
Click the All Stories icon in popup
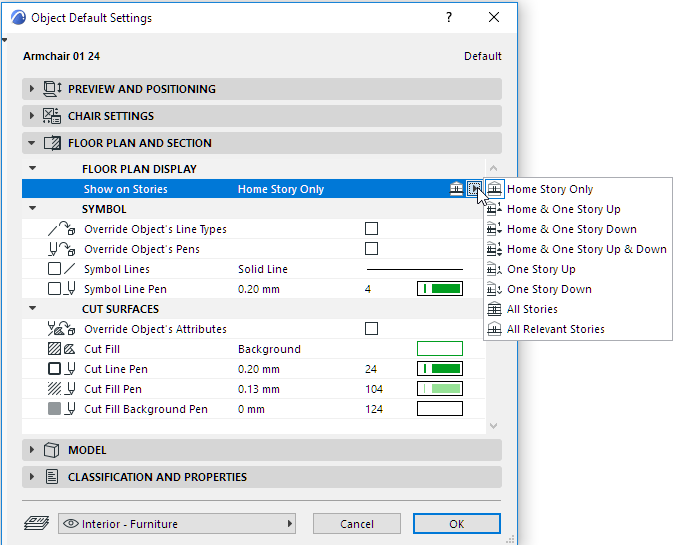494,309
